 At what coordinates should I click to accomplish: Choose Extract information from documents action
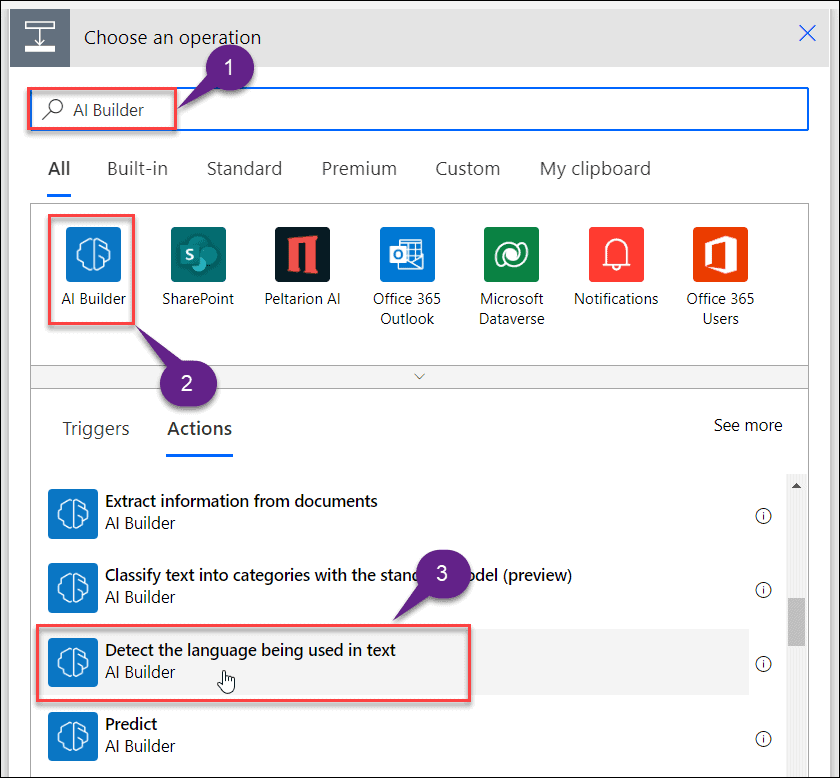tap(241, 501)
